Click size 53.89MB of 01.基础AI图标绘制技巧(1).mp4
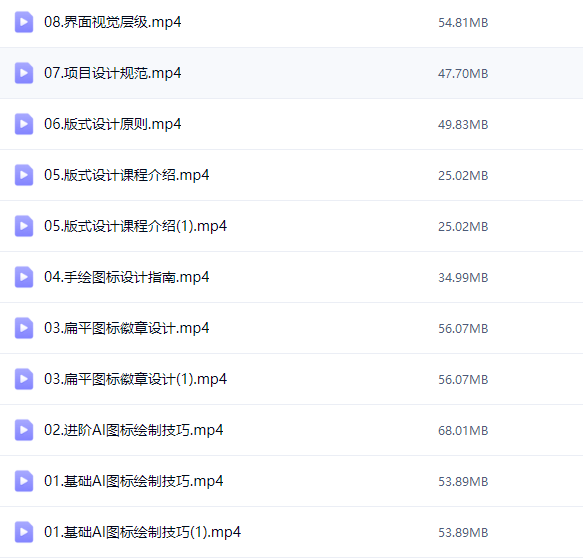This screenshot has width=583, height=558. pyautogui.click(x=463, y=532)
